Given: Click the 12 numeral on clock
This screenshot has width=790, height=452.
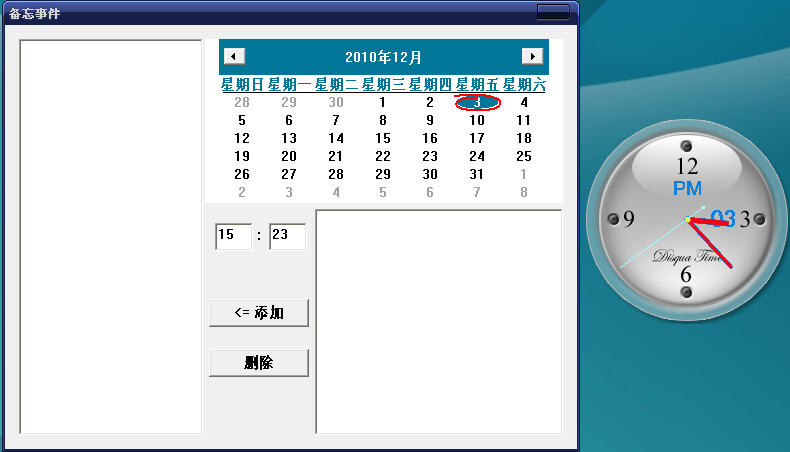Looking at the screenshot, I should [687, 166].
